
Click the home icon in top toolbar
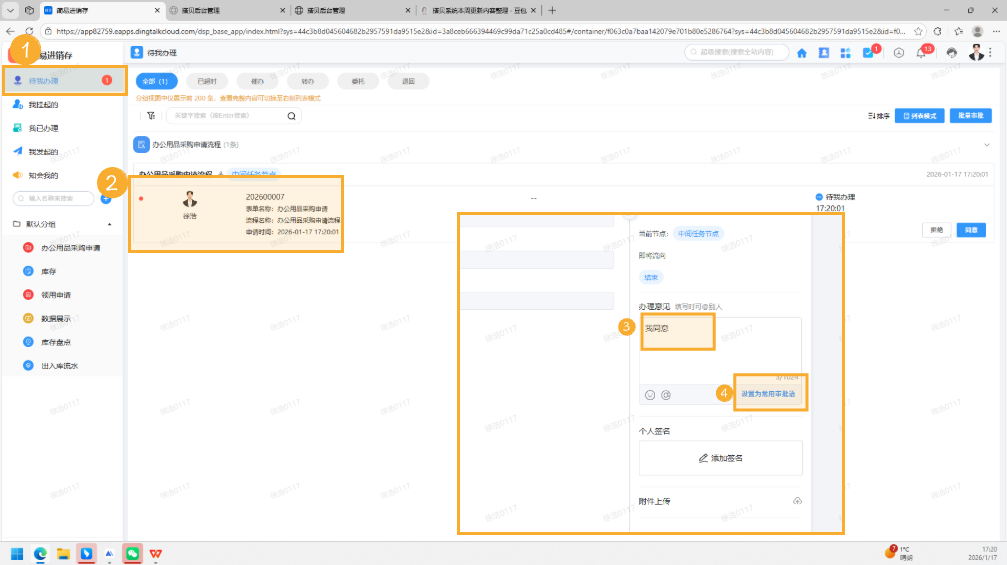802,53
